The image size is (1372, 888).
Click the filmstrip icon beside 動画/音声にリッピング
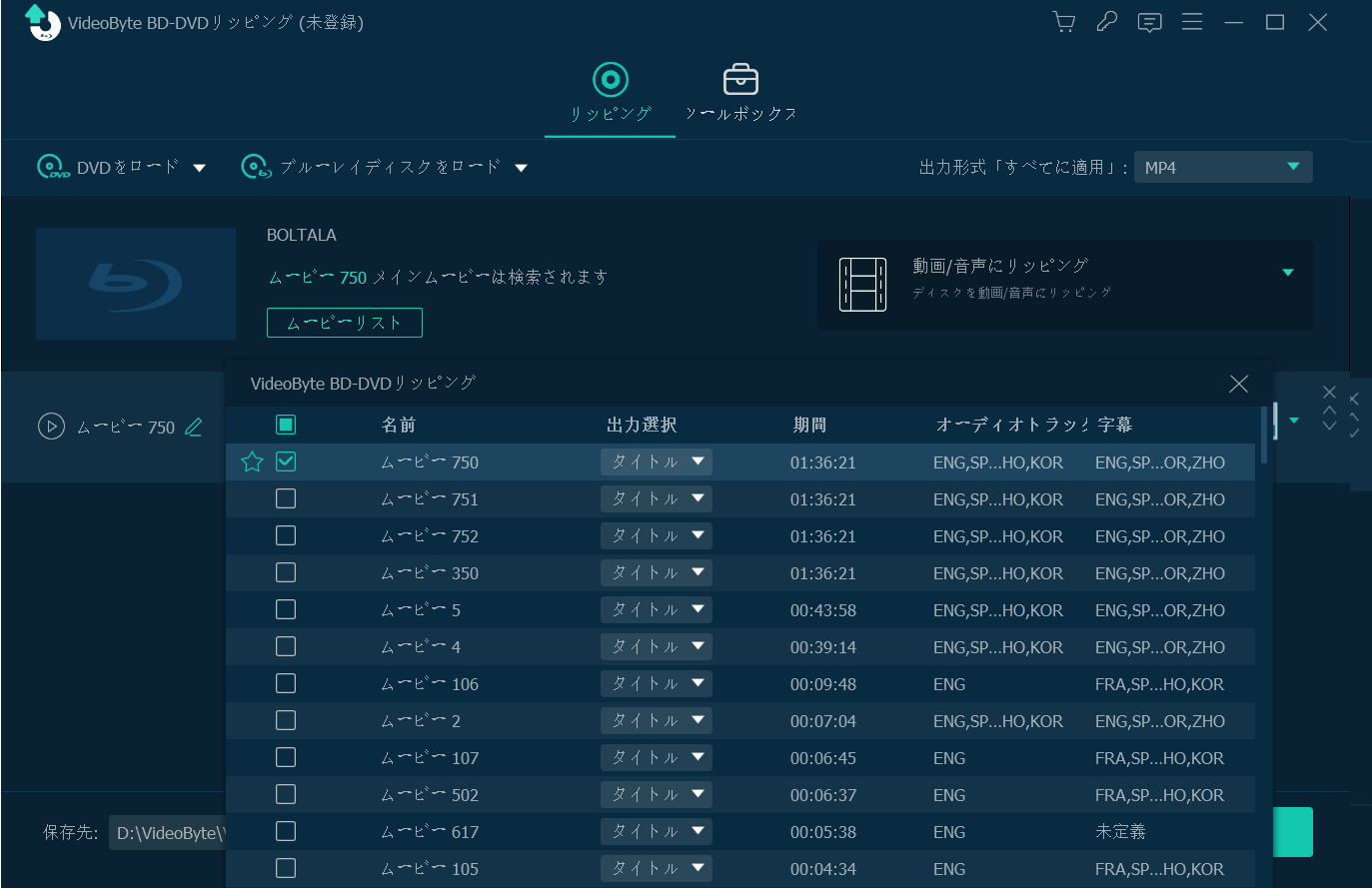(x=863, y=285)
